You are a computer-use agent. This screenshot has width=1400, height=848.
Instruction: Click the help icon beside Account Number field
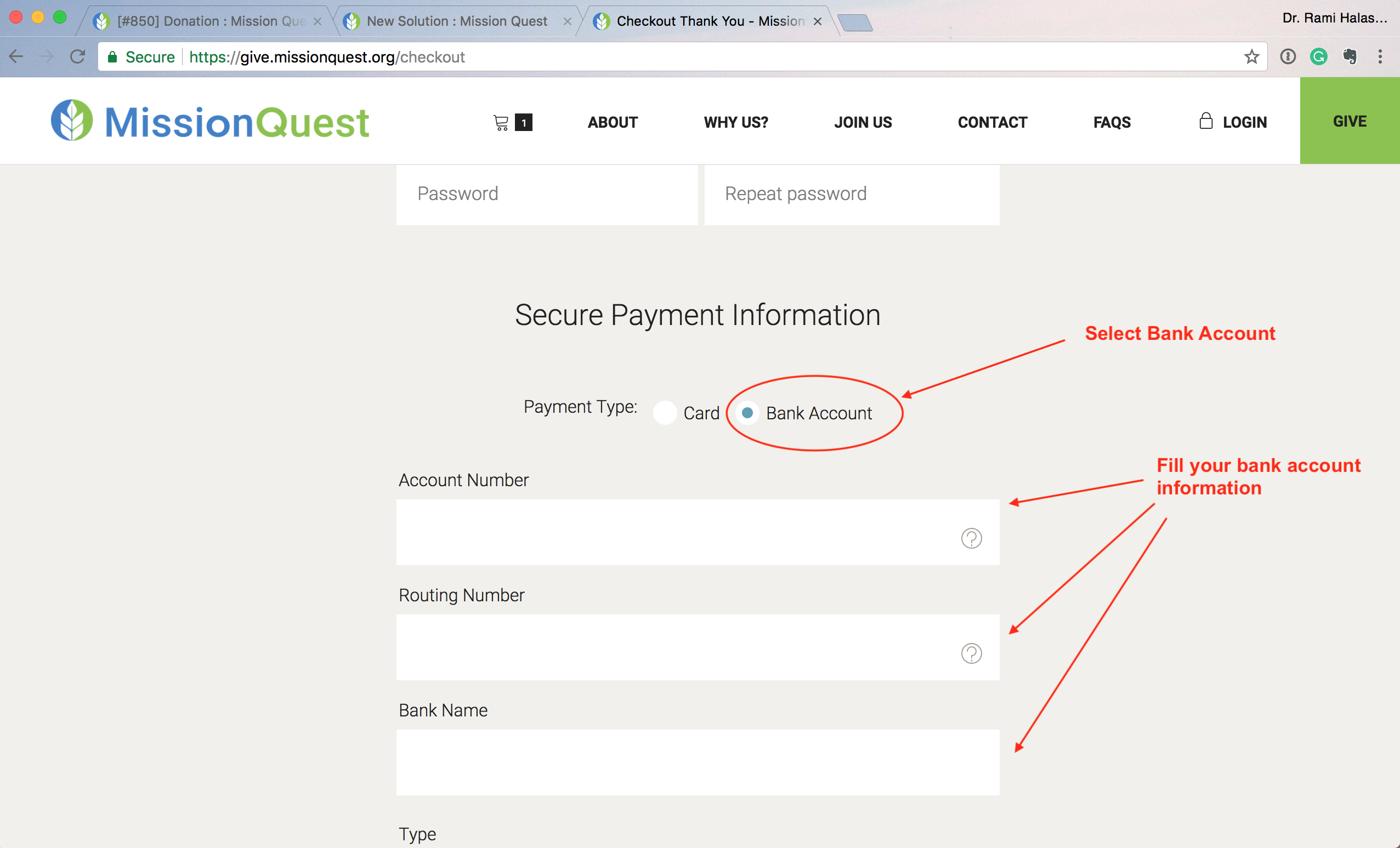click(x=971, y=538)
